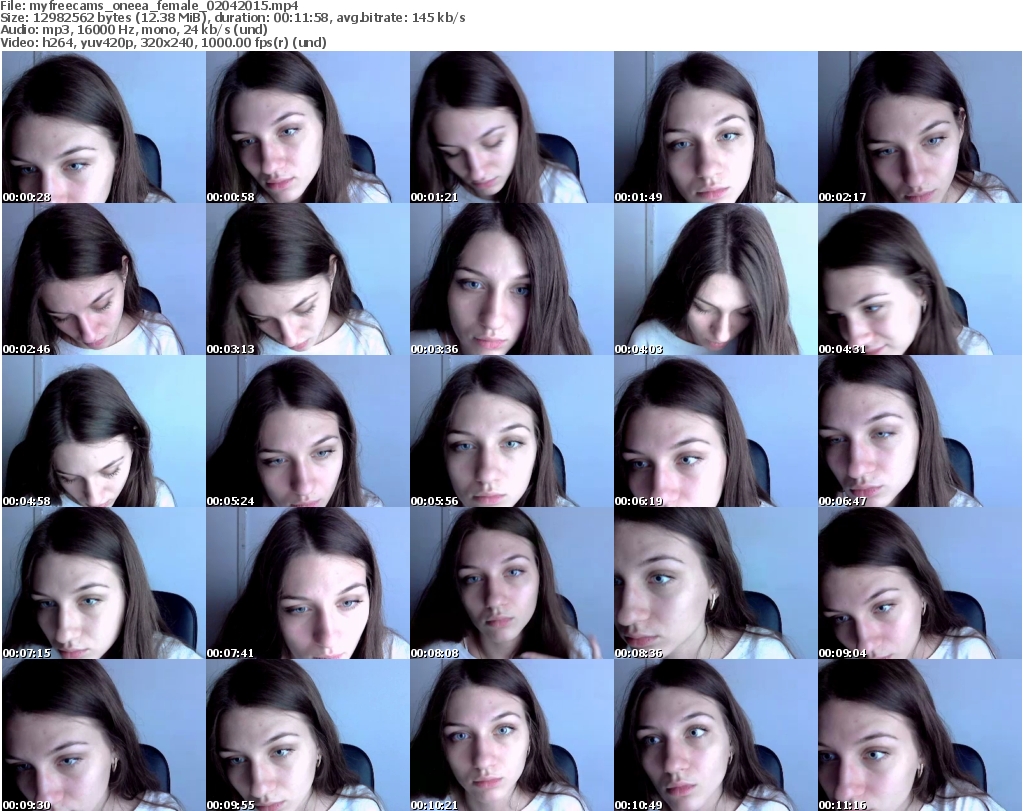Select the thumbnail timestamped 00:05:24
This screenshot has height=811, width=1024.
click(308, 431)
